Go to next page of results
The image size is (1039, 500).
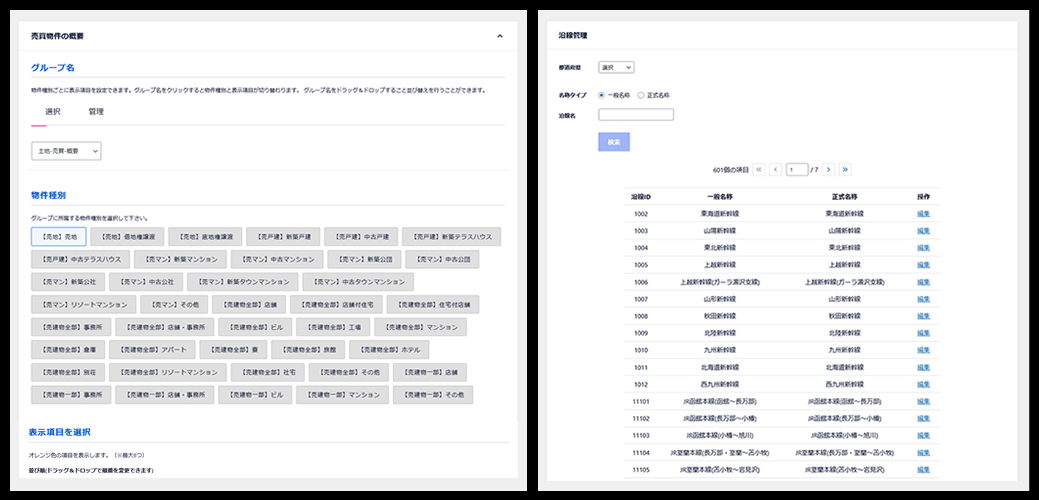tap(829, 170)
